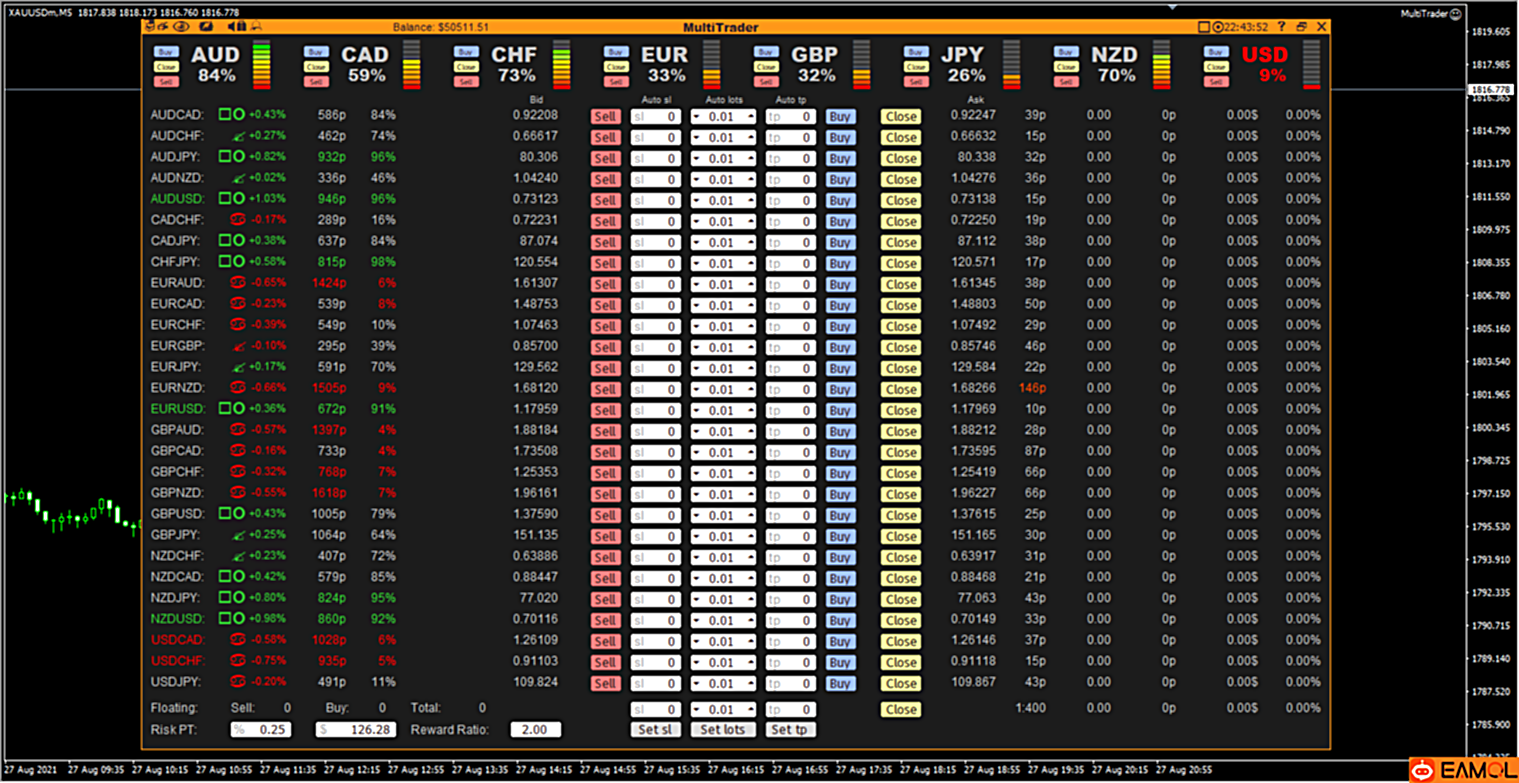Image resolution: width=1519 pixels, height=783 pixels.
Task: Toggle the square checkbox left of the clock
Action: pyautogui.click(x=1204, y=27)
